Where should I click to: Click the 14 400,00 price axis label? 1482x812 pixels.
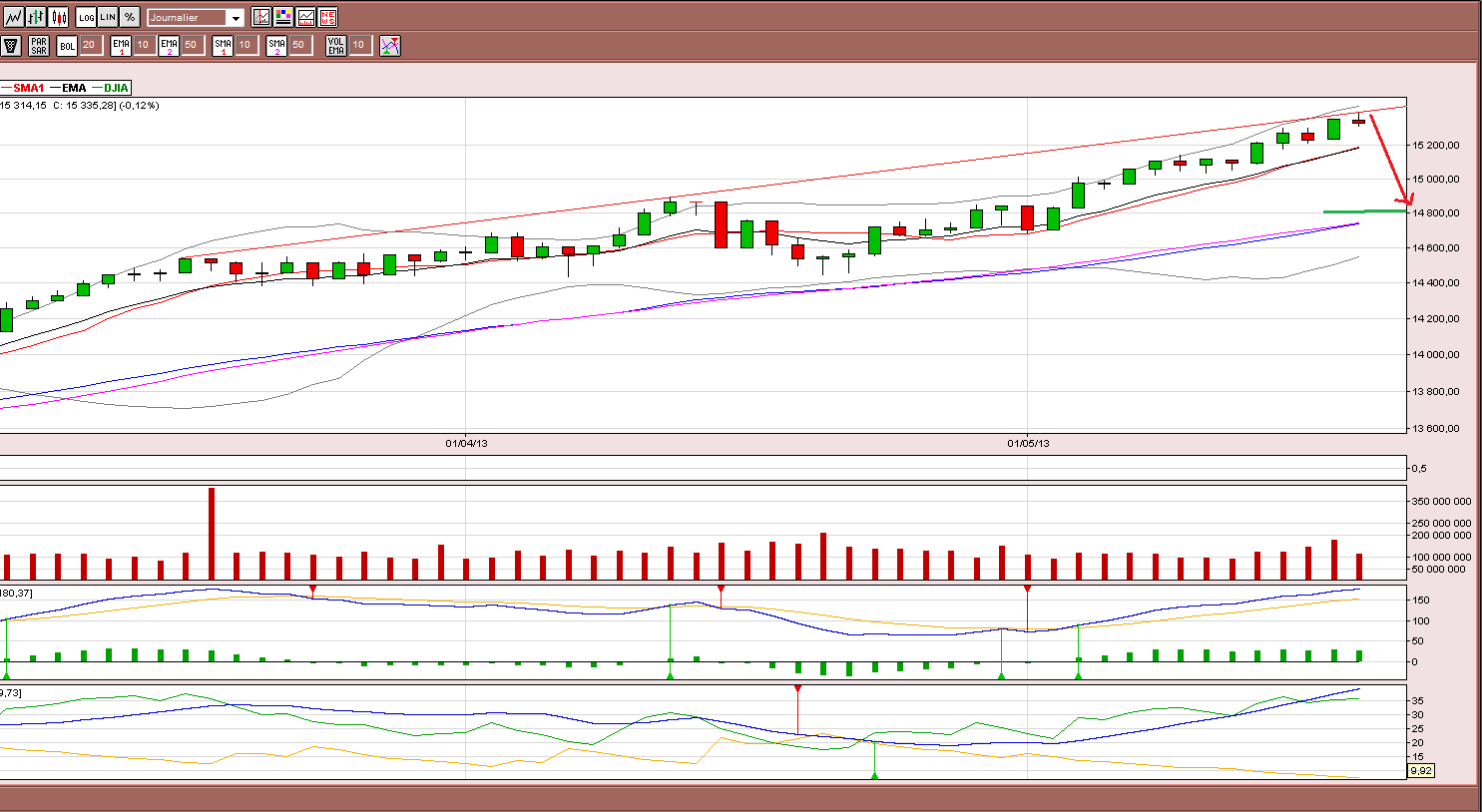(x=1435, y=283)
